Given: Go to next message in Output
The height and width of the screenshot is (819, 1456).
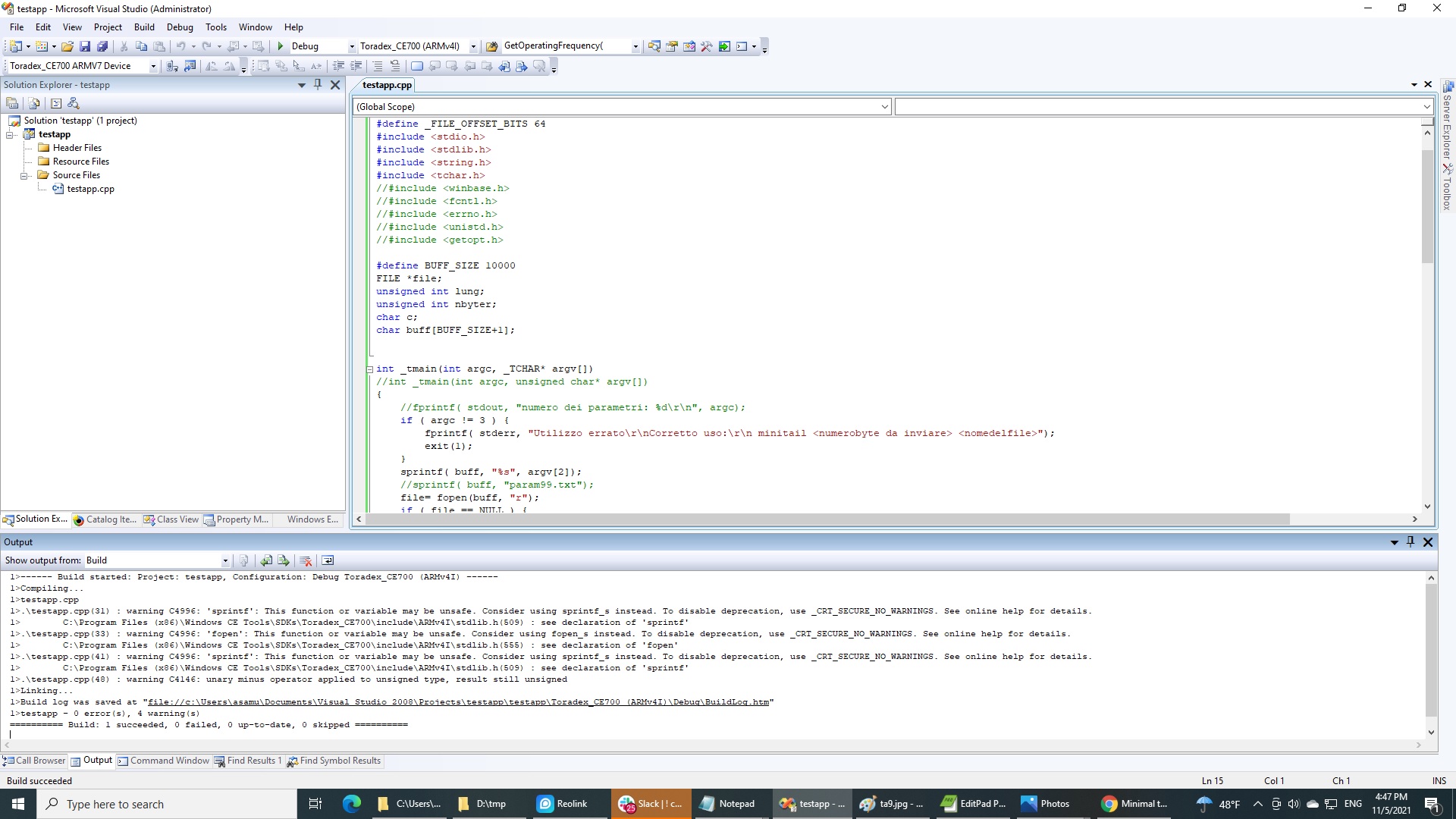Looking at the screenshot, I should point(284,560).
